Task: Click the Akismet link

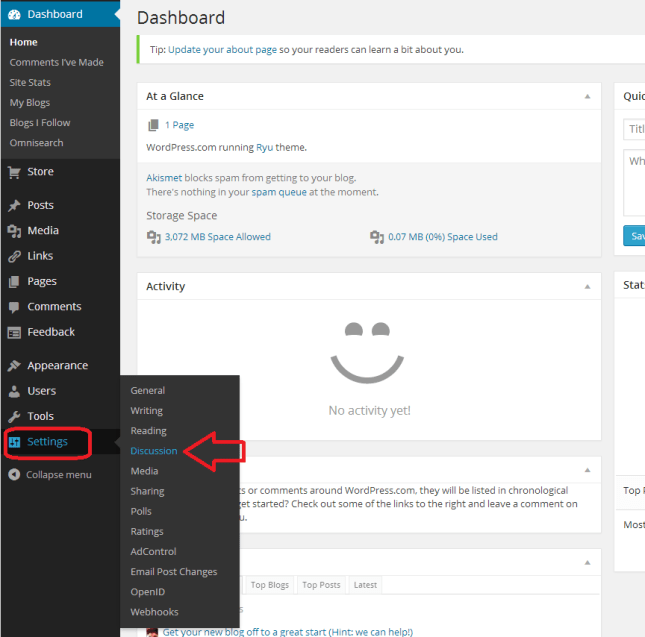Action: (165, 177)
